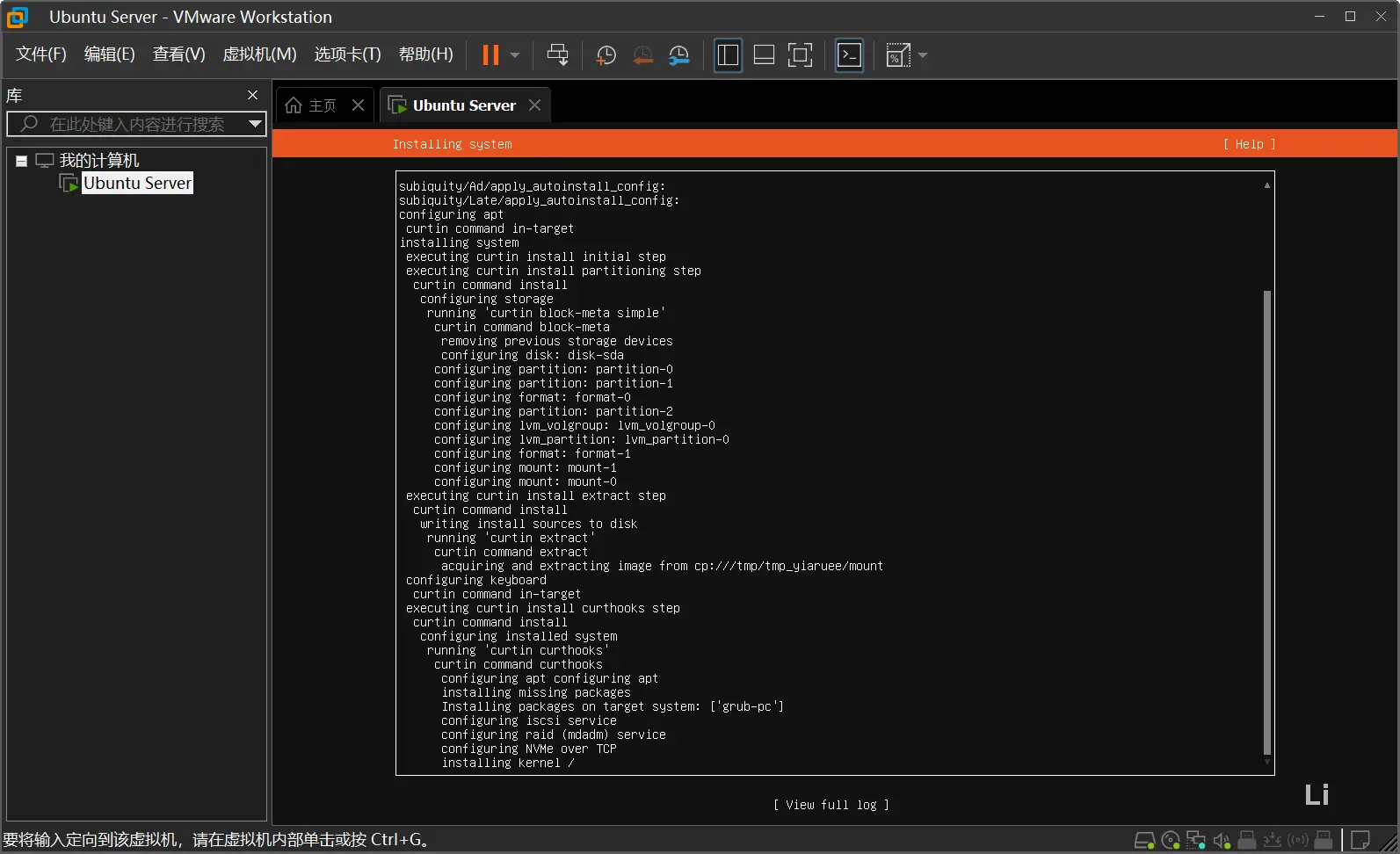Open the console view icon

[x=849, y=55]
